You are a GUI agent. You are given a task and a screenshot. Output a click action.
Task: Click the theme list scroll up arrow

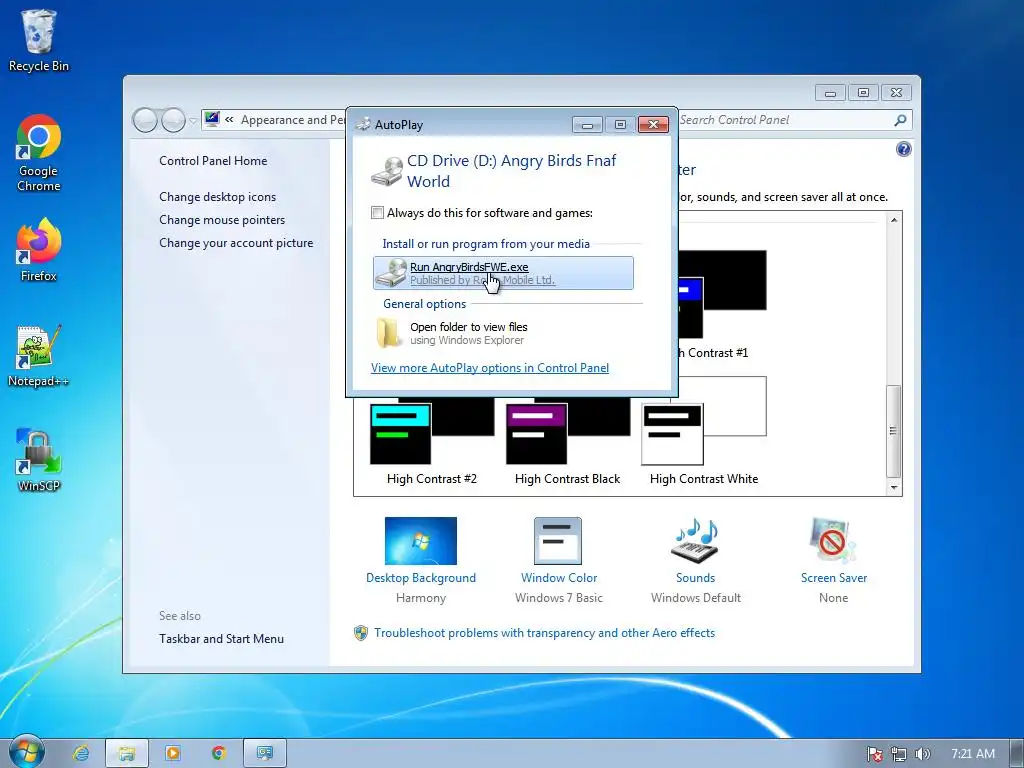(894, 221)
